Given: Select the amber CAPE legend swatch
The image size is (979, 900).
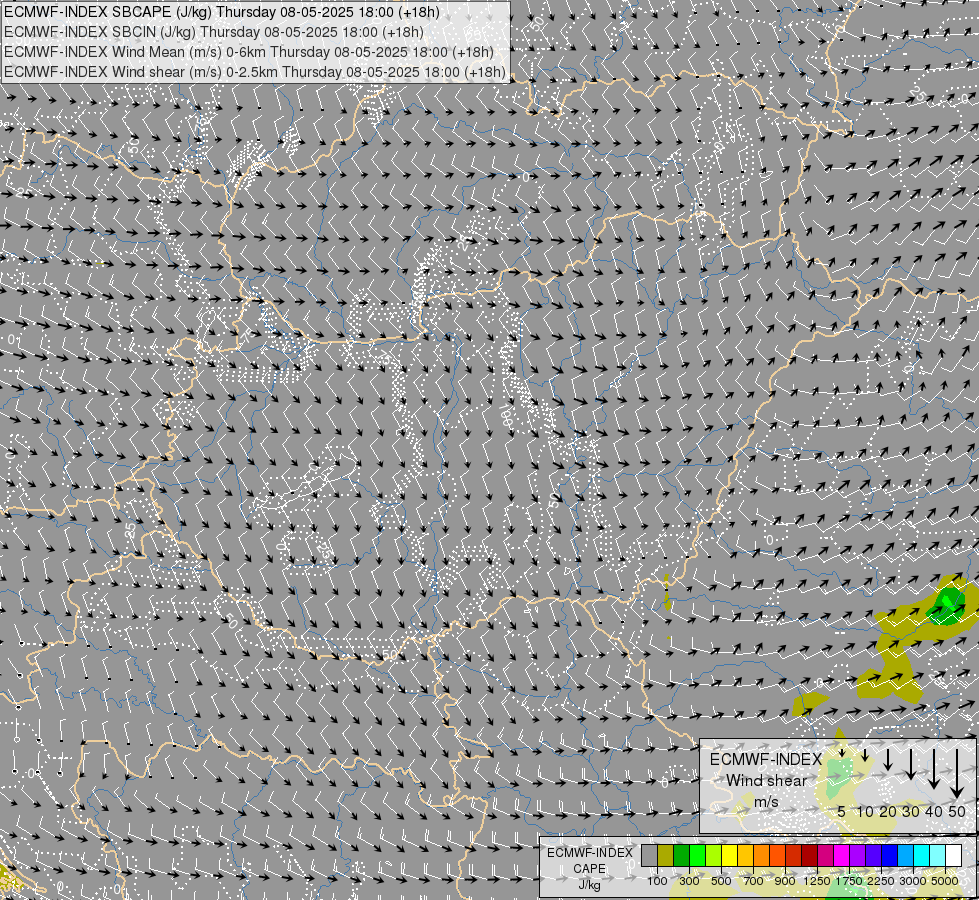Looking at the screenshot, I should point(745,856).
